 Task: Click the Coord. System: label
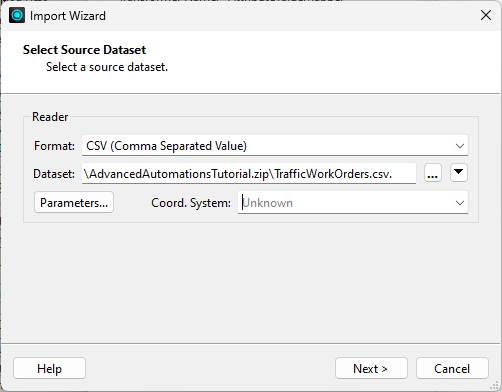coord(191,203)
